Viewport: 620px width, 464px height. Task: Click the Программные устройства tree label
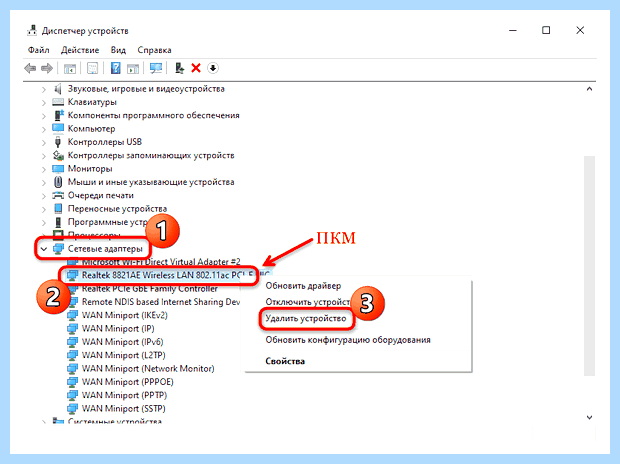coord(107,222)
